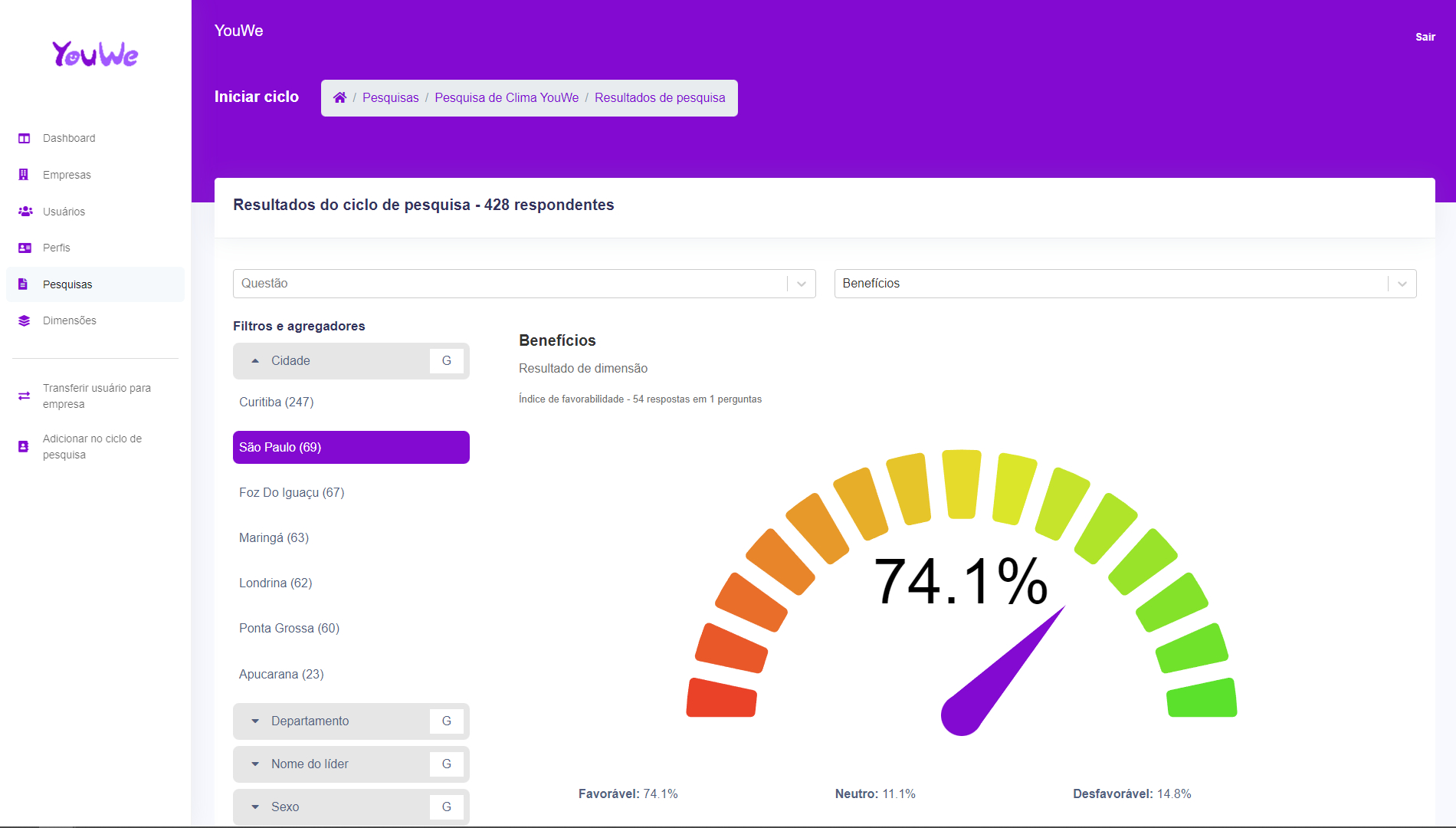Click the Empresas building icon
The width and height of the screenshot is (1456, 828).
pyautogui.click(x=24, y=175)
